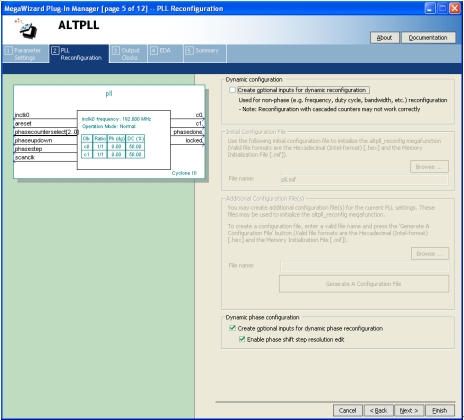Viewport: 464px width, 420px height.
Task: Select the PLL Reconfiguration tab
Action: [79, 54]
